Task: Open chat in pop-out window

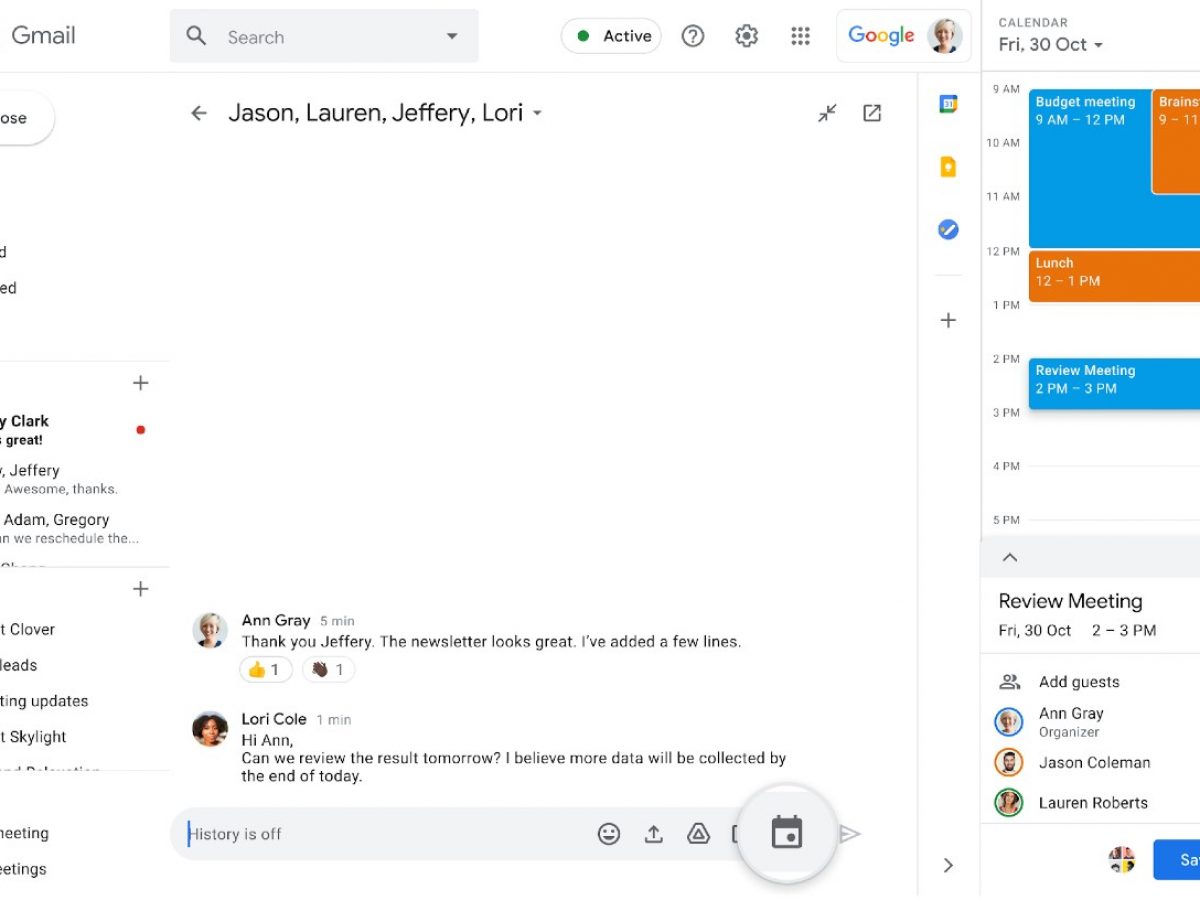Action: click(872, 113)
